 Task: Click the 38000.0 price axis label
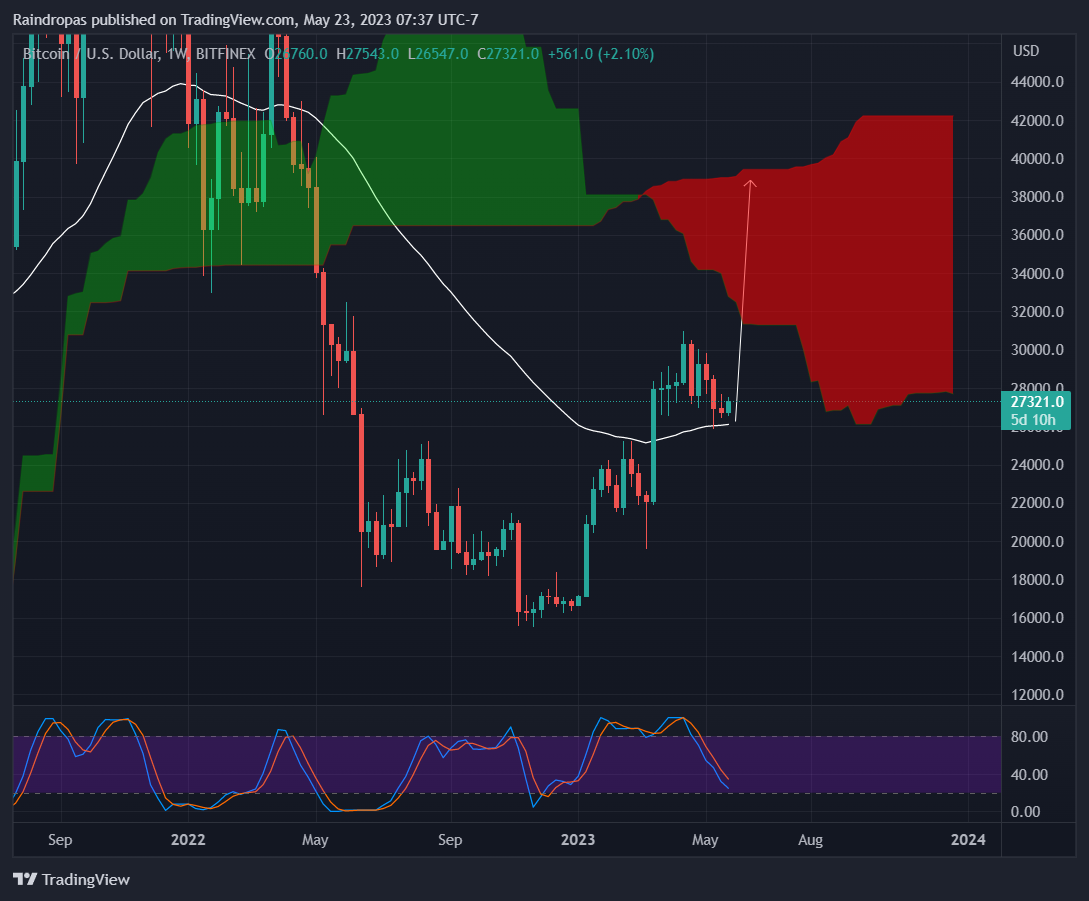tap(1037, 197)
